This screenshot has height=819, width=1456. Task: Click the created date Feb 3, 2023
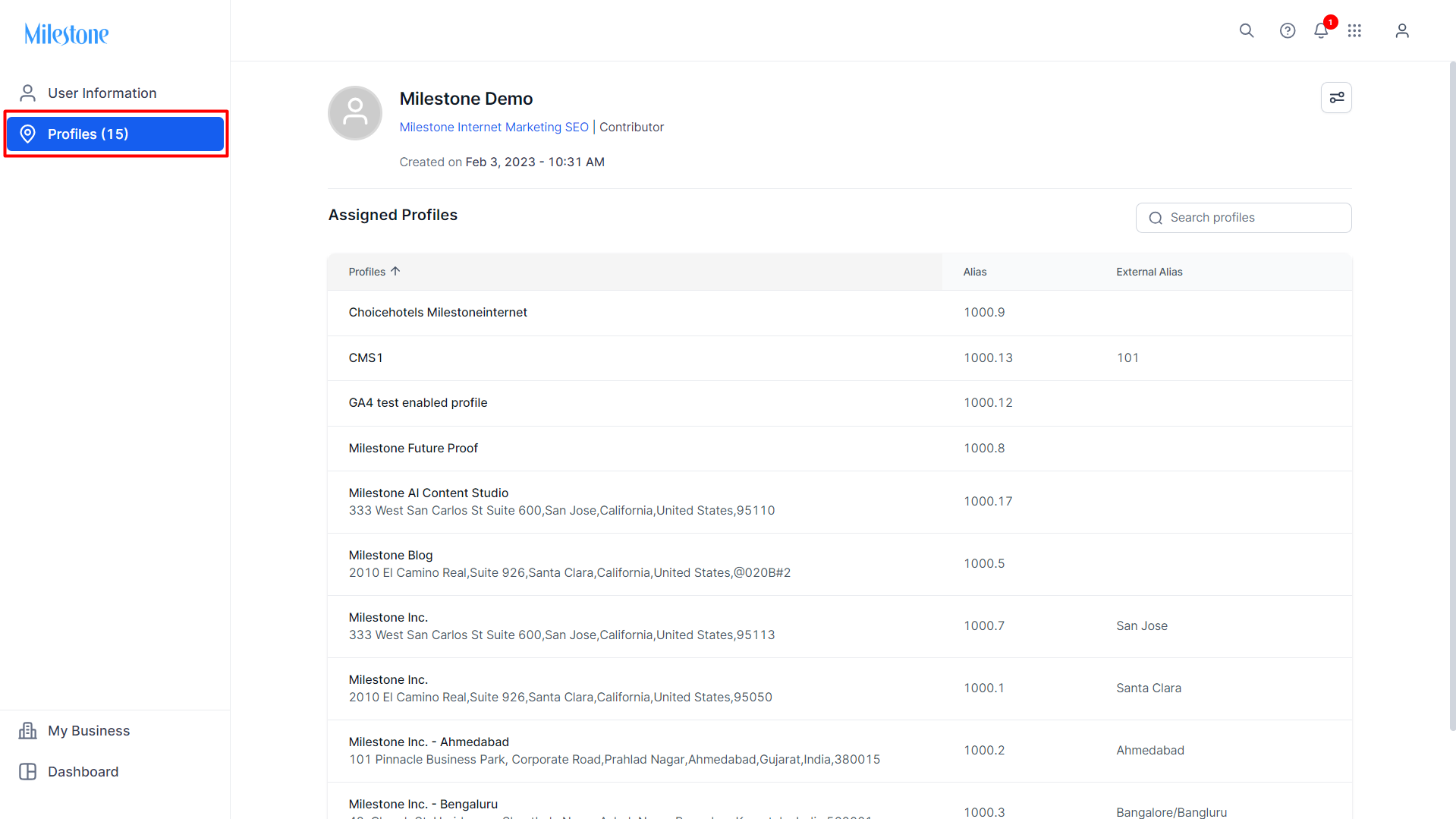[501, 162]
